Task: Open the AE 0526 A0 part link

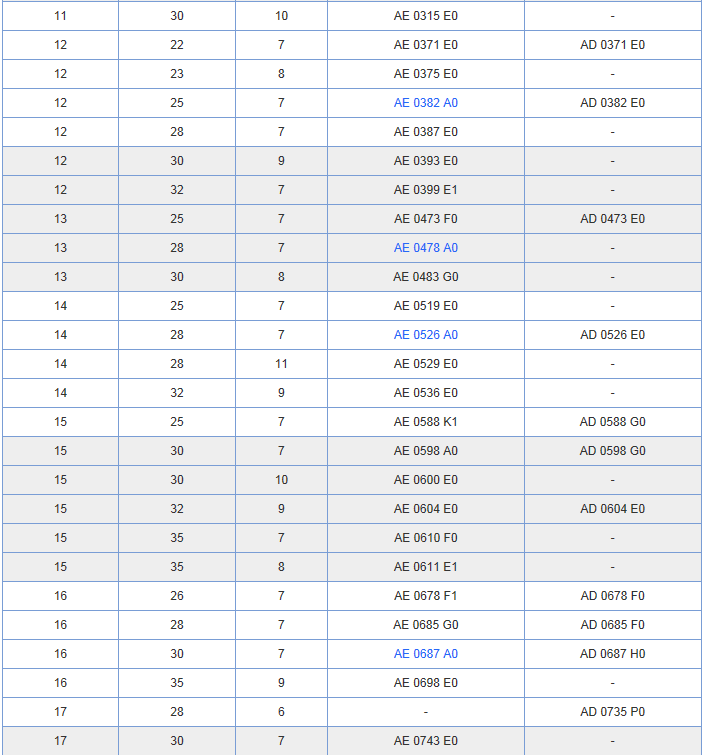Action: pos(425,335)
